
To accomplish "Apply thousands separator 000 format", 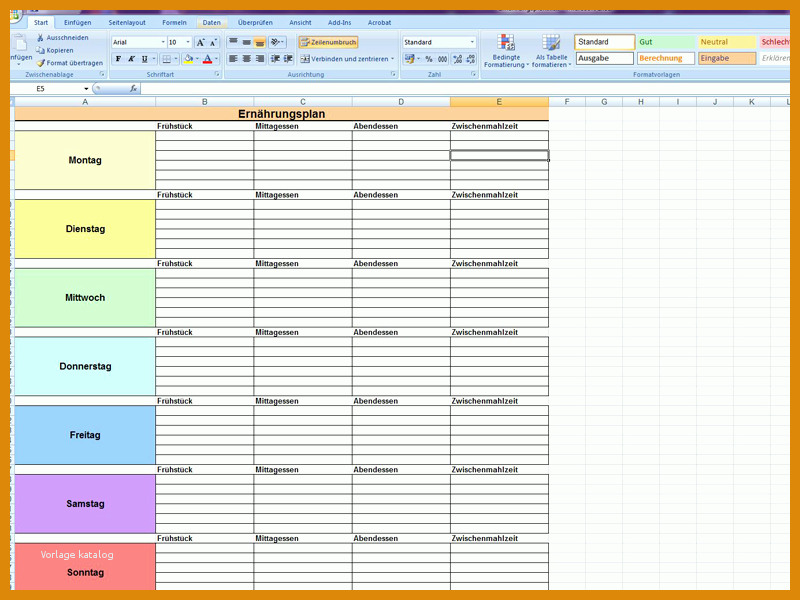I will pyautogui.click(x=442, y=59).
